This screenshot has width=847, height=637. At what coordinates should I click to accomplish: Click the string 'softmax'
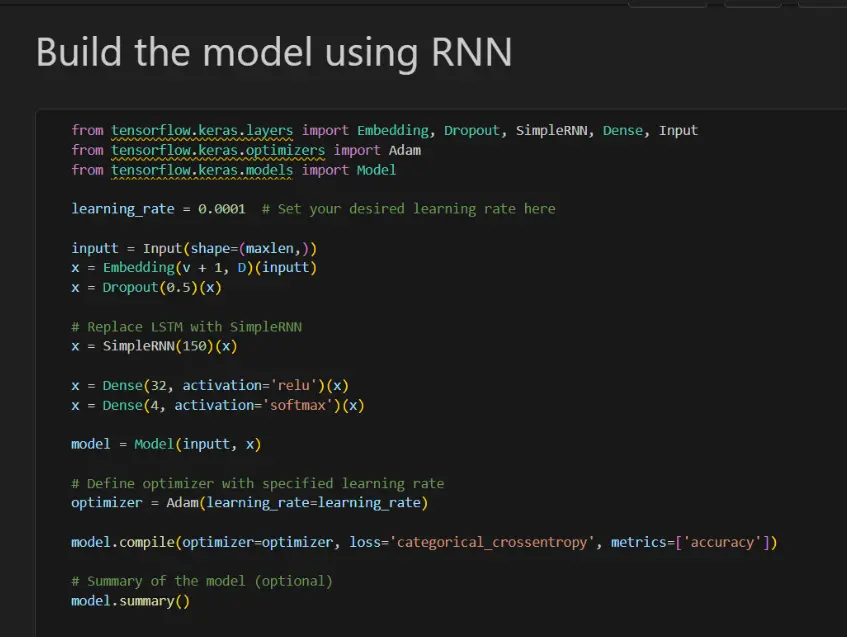coord(298,405)
